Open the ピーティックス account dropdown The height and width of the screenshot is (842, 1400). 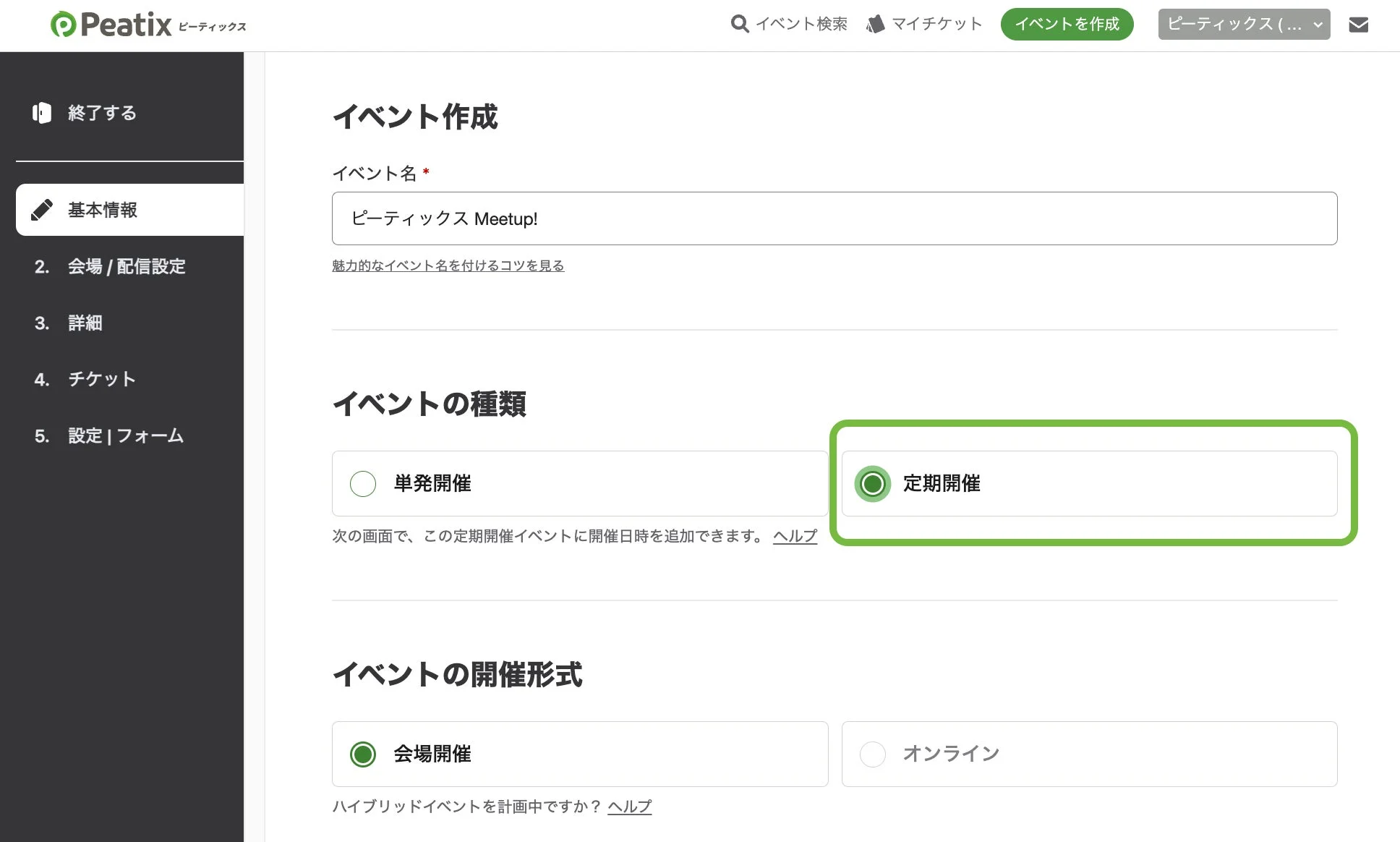[1243, 24]
